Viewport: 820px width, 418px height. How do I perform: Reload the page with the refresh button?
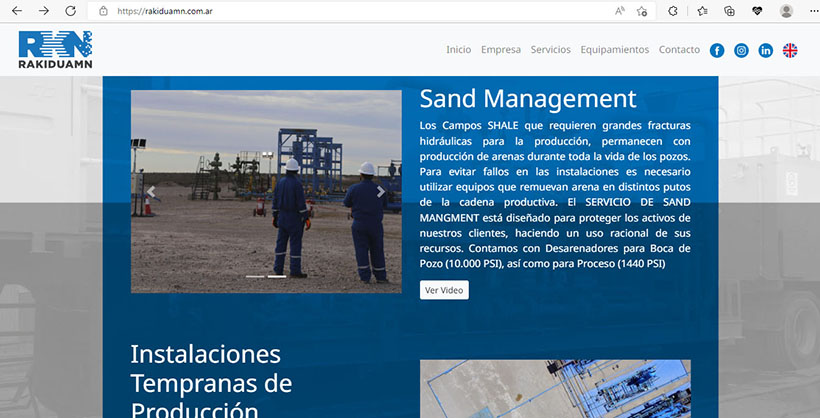(x=70, y=11)
